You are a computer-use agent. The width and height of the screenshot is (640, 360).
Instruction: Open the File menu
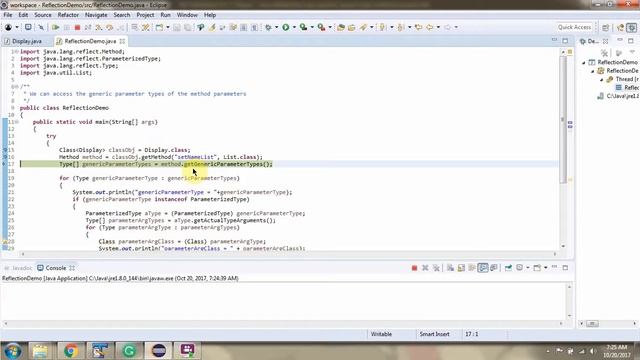pyautogui.click(x=8, y=15)
